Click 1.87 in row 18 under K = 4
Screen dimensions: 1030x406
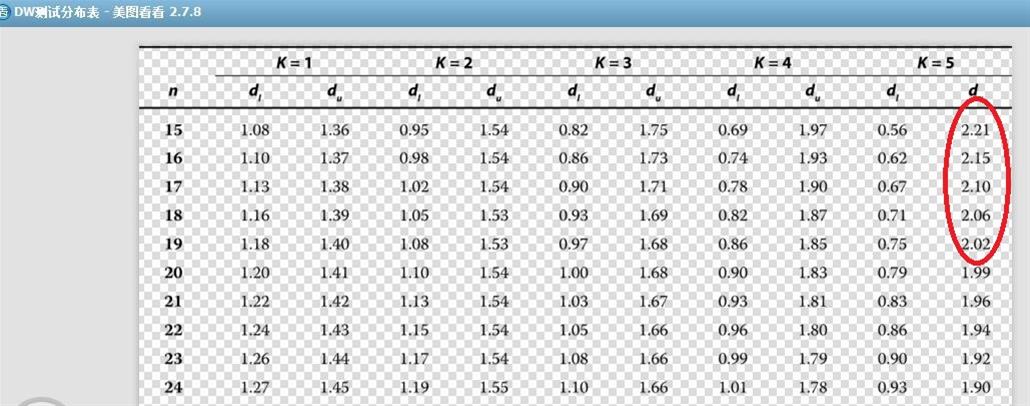(x=813, y=215)
